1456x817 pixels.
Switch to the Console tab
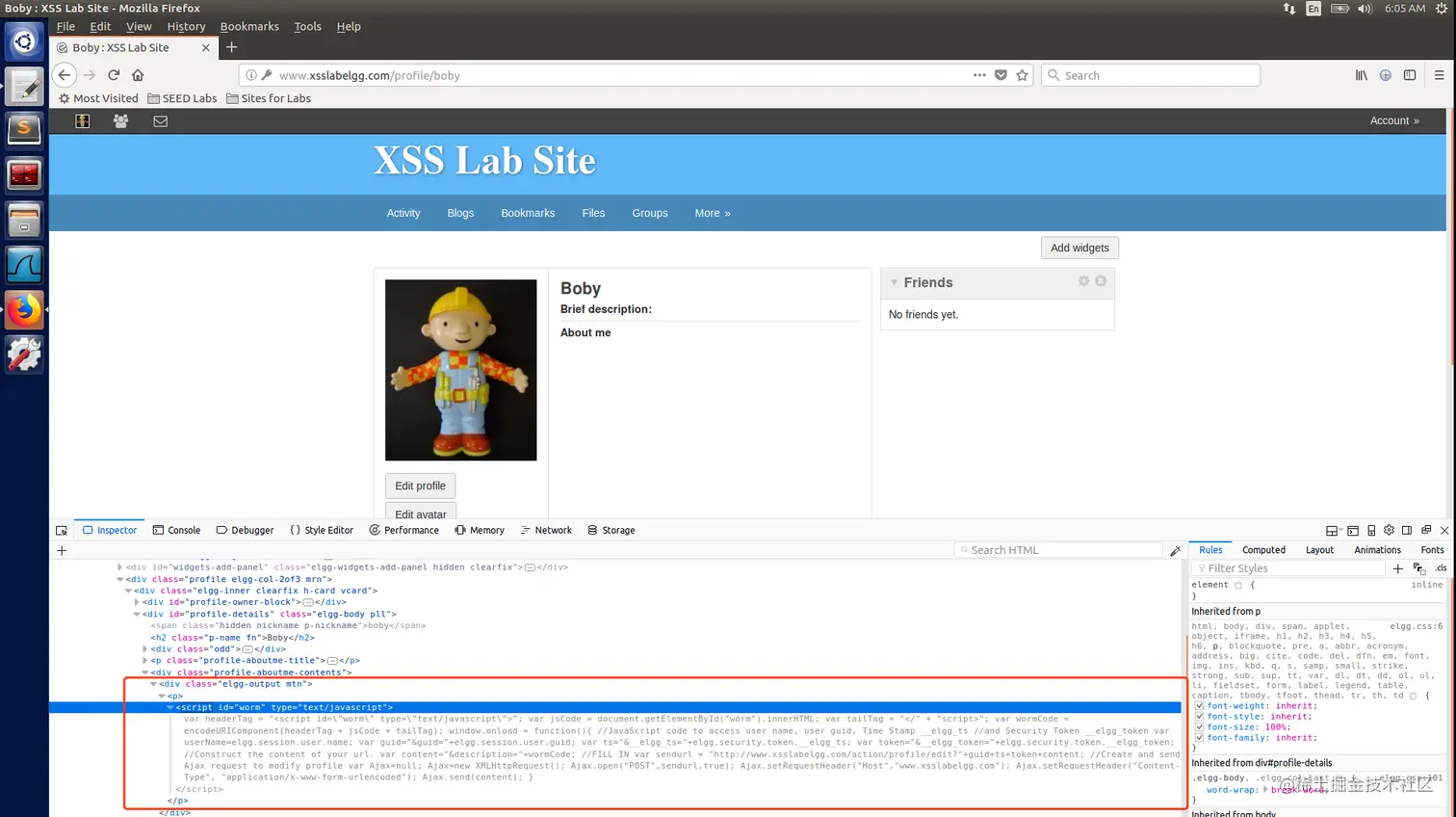point(176,530)
